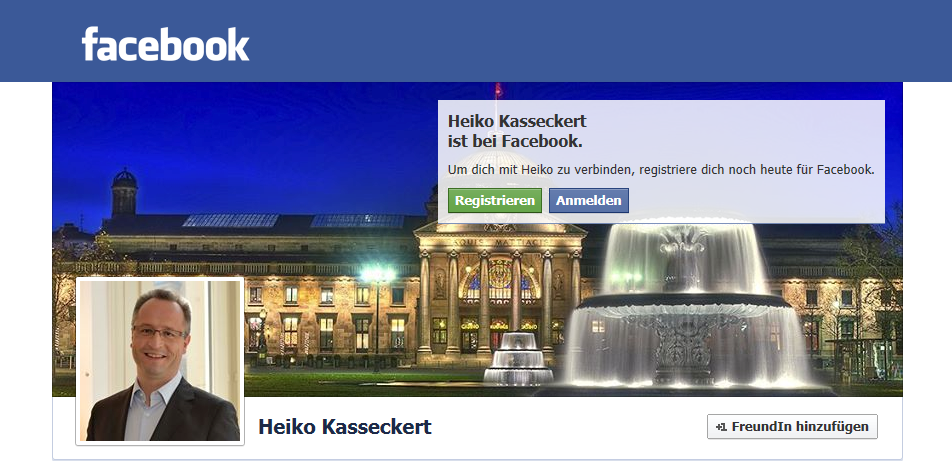Click the add-friend icon beside FreundIn hinzufügen
The width and height of the screenshot is (952, 468).
tap(721, 427)
